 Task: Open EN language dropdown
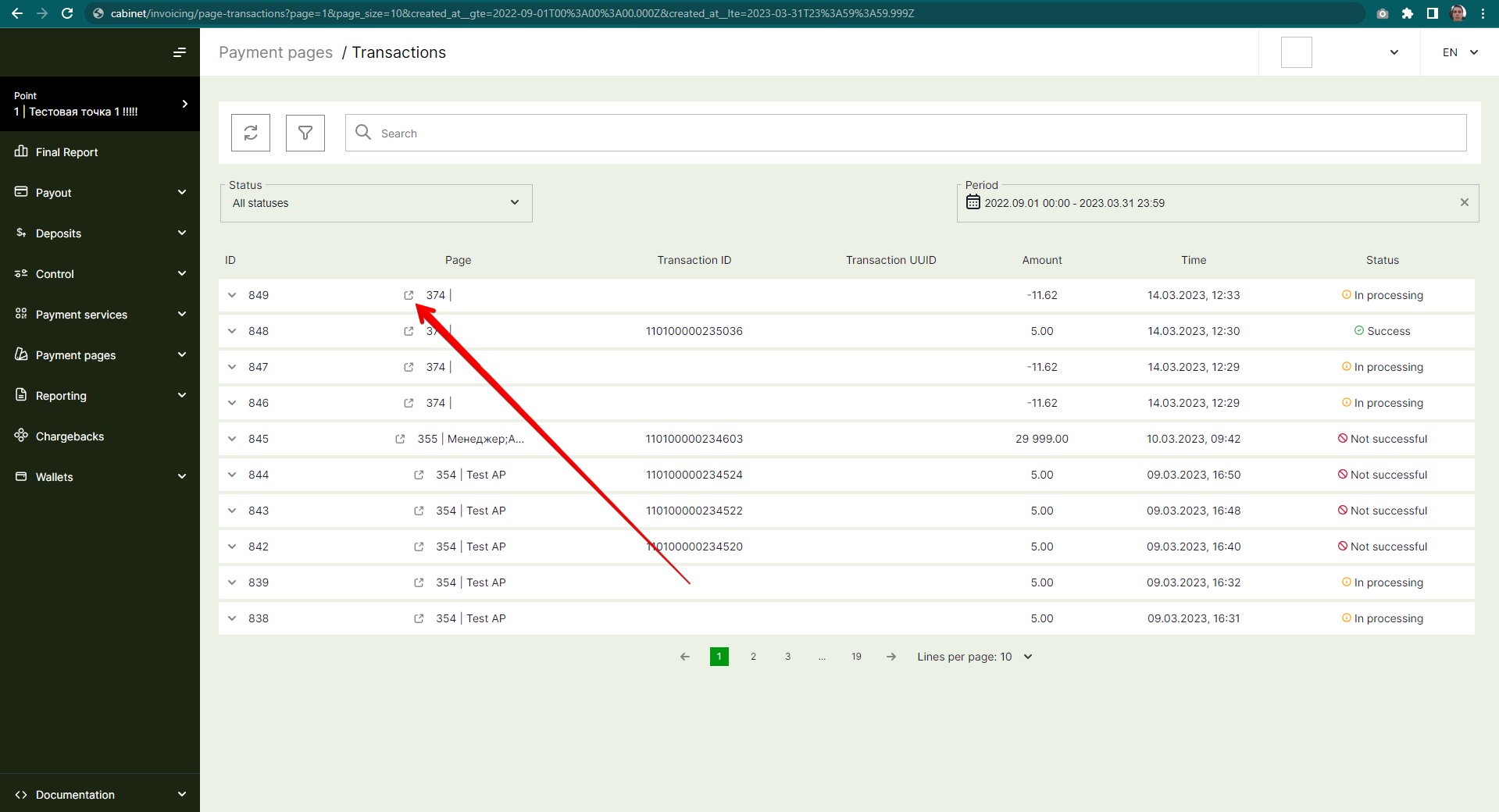(1460, 52)
